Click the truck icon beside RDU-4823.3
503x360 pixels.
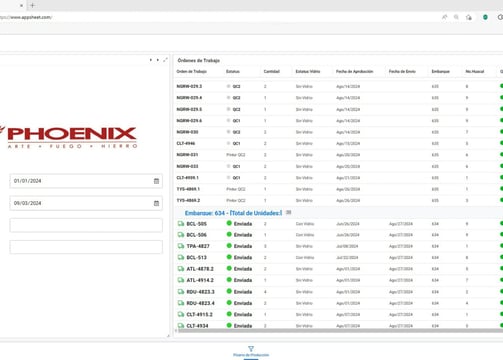pos(181,292)
